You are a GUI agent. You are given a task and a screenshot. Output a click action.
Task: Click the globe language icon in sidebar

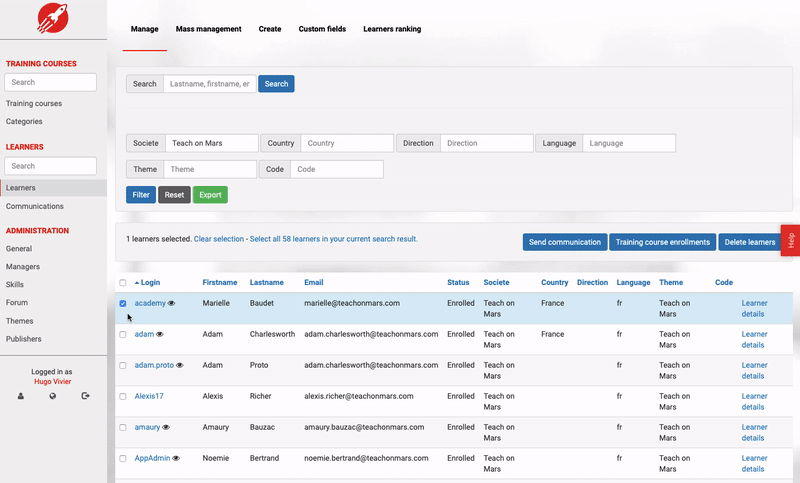(53, 396)
